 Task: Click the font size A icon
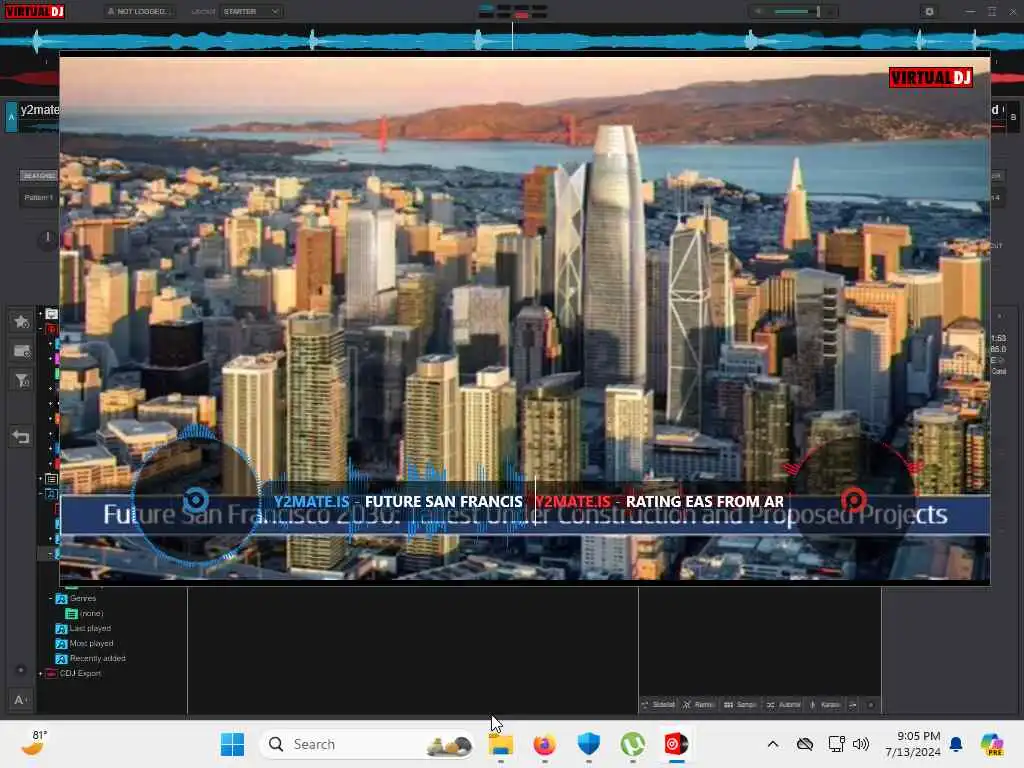pyautogui.click(x=20, y=700)
